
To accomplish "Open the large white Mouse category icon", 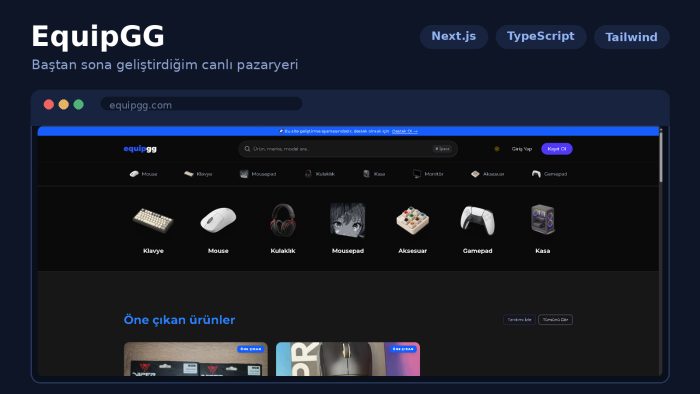I will coord(218,220).
